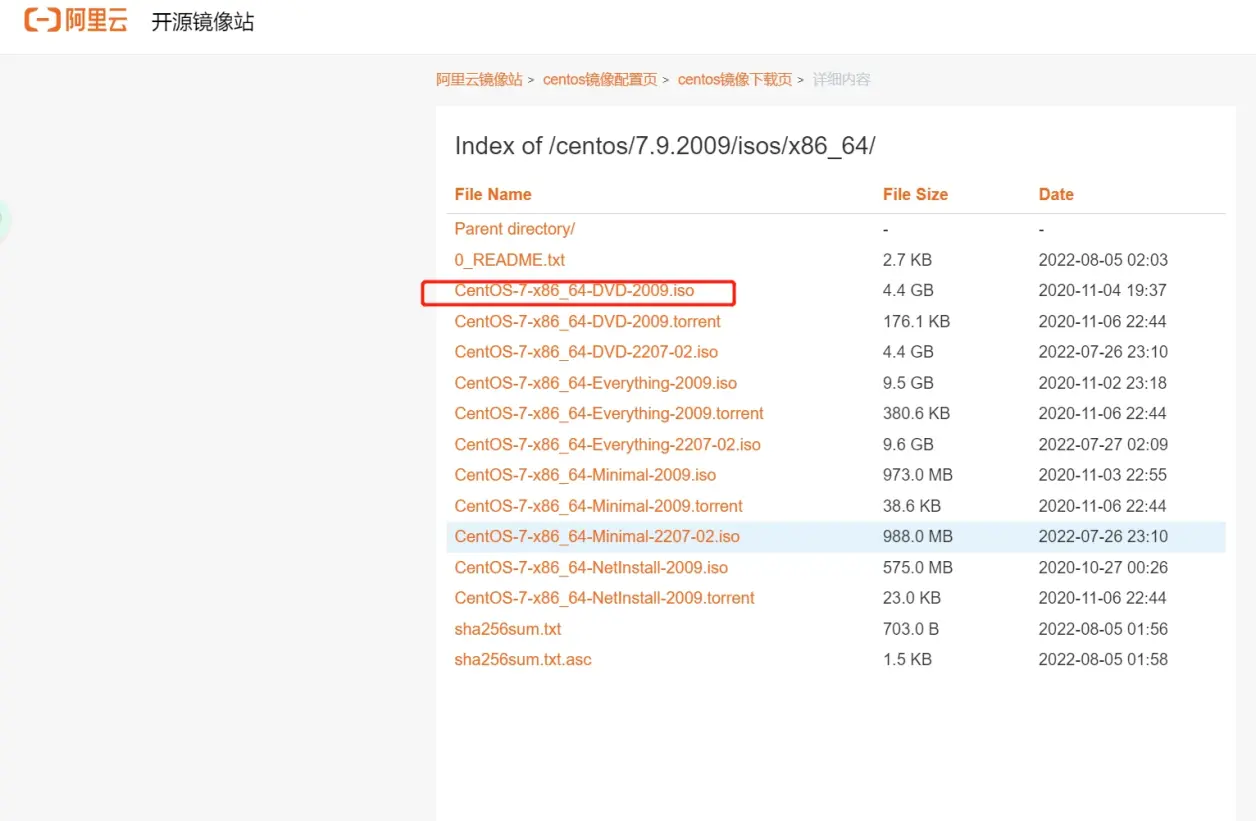Click the date 2020-11-03 22:55
The height and width of the screenshot is (821, 1256).
coord(1103,475)
